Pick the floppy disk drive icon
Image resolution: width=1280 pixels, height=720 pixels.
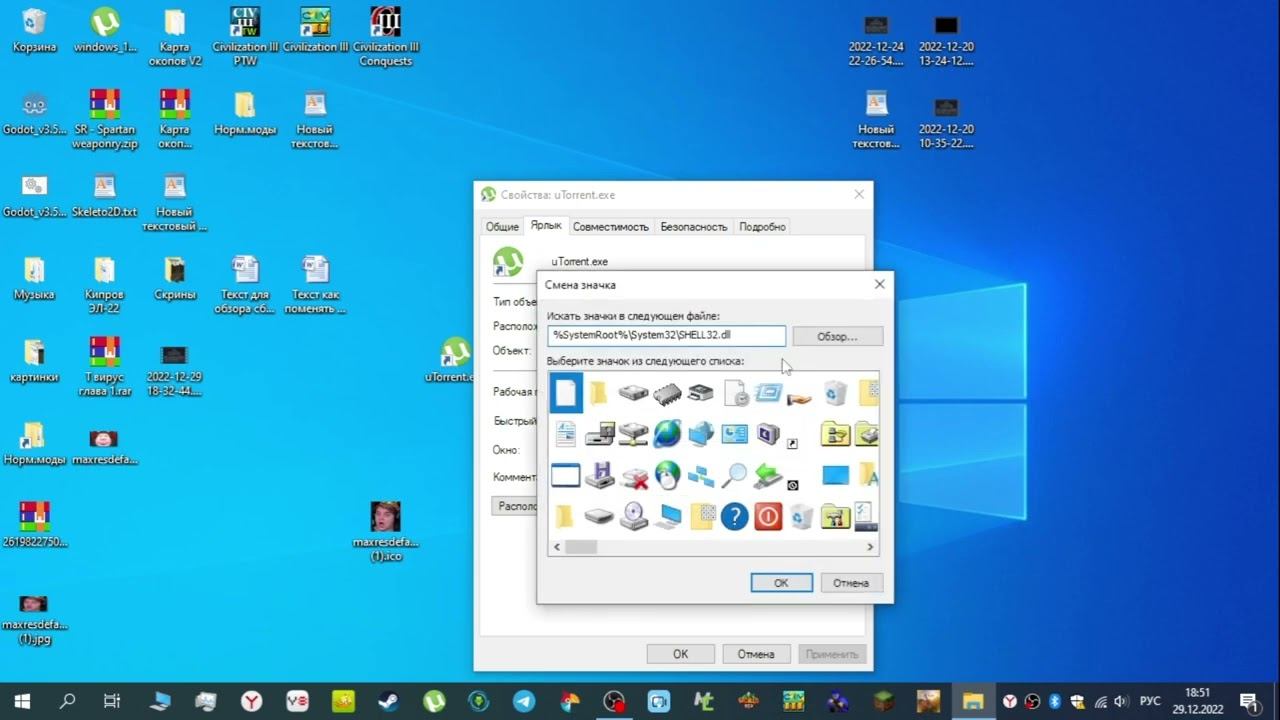click(599, 475)
